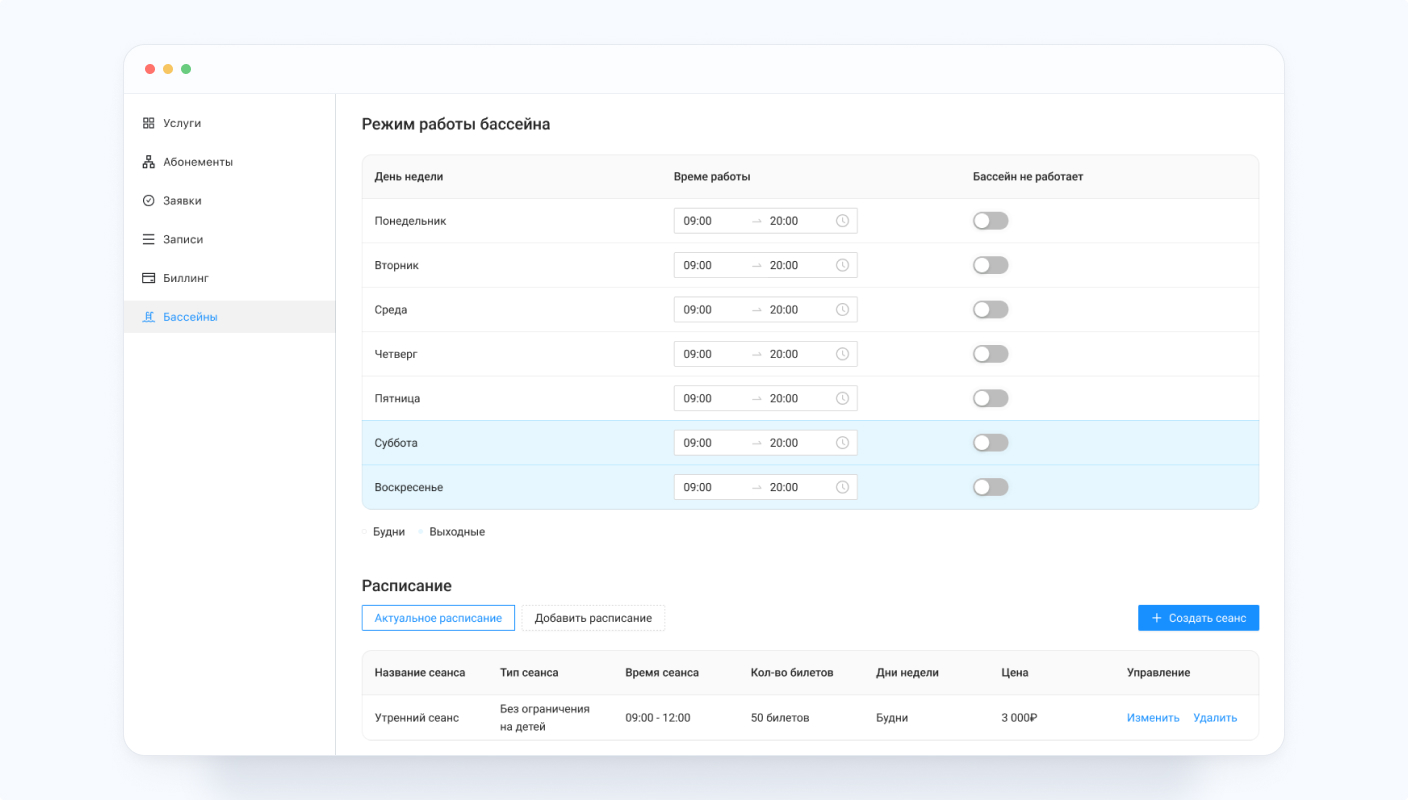Click the Режим работы бассейна heading
Image resolution: width=1408 pixels, height=800 pixels.
tap(456, 125)
